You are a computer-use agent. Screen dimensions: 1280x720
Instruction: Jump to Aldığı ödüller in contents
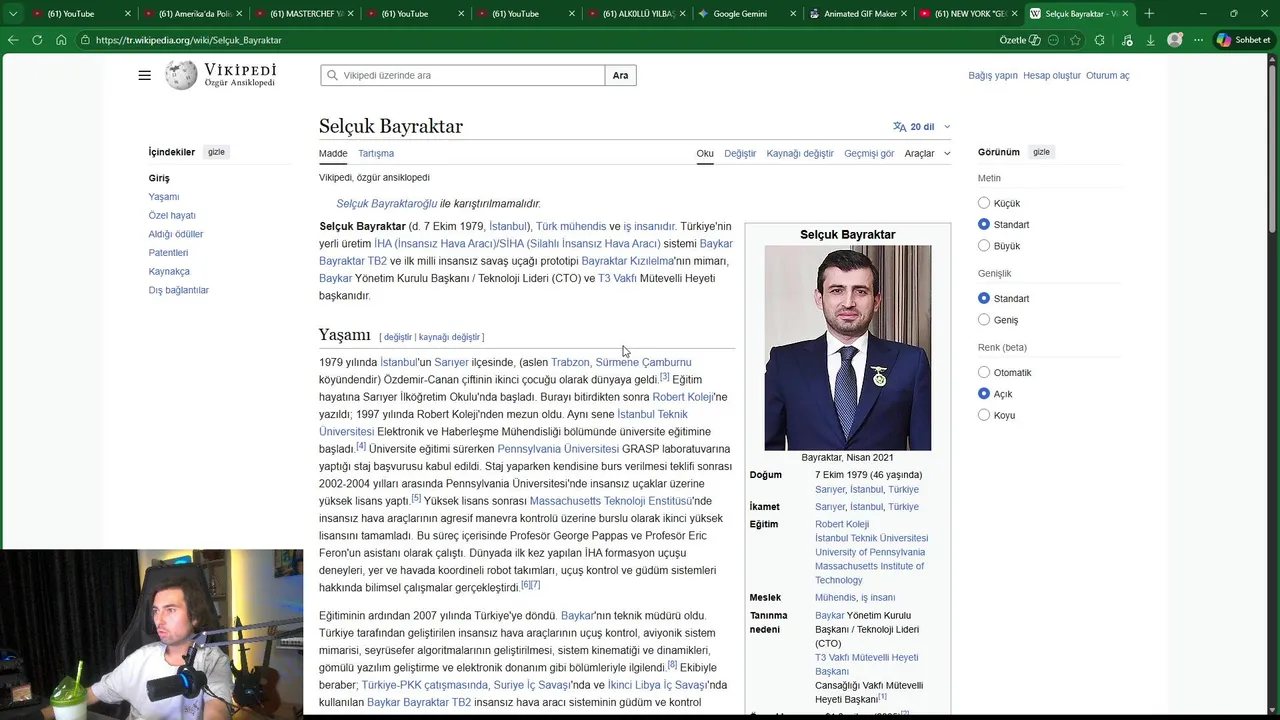pos(176,234)
